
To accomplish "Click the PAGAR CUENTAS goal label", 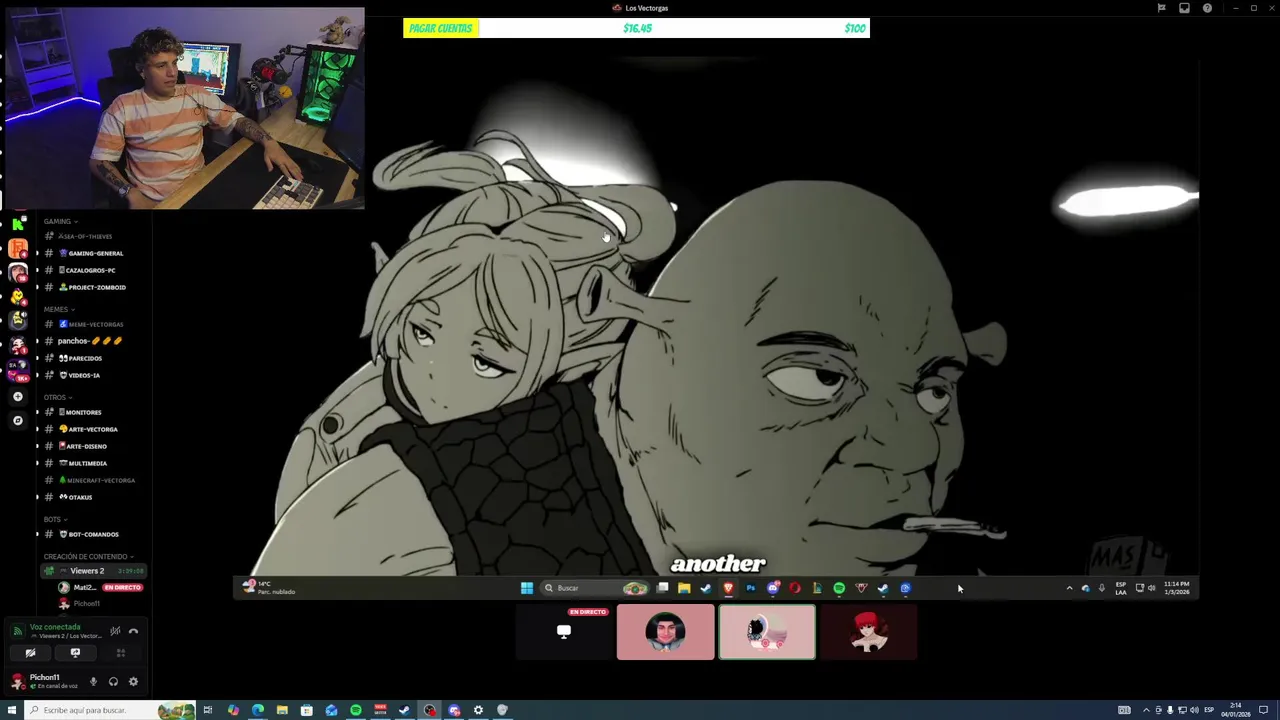I will [440, 28].
